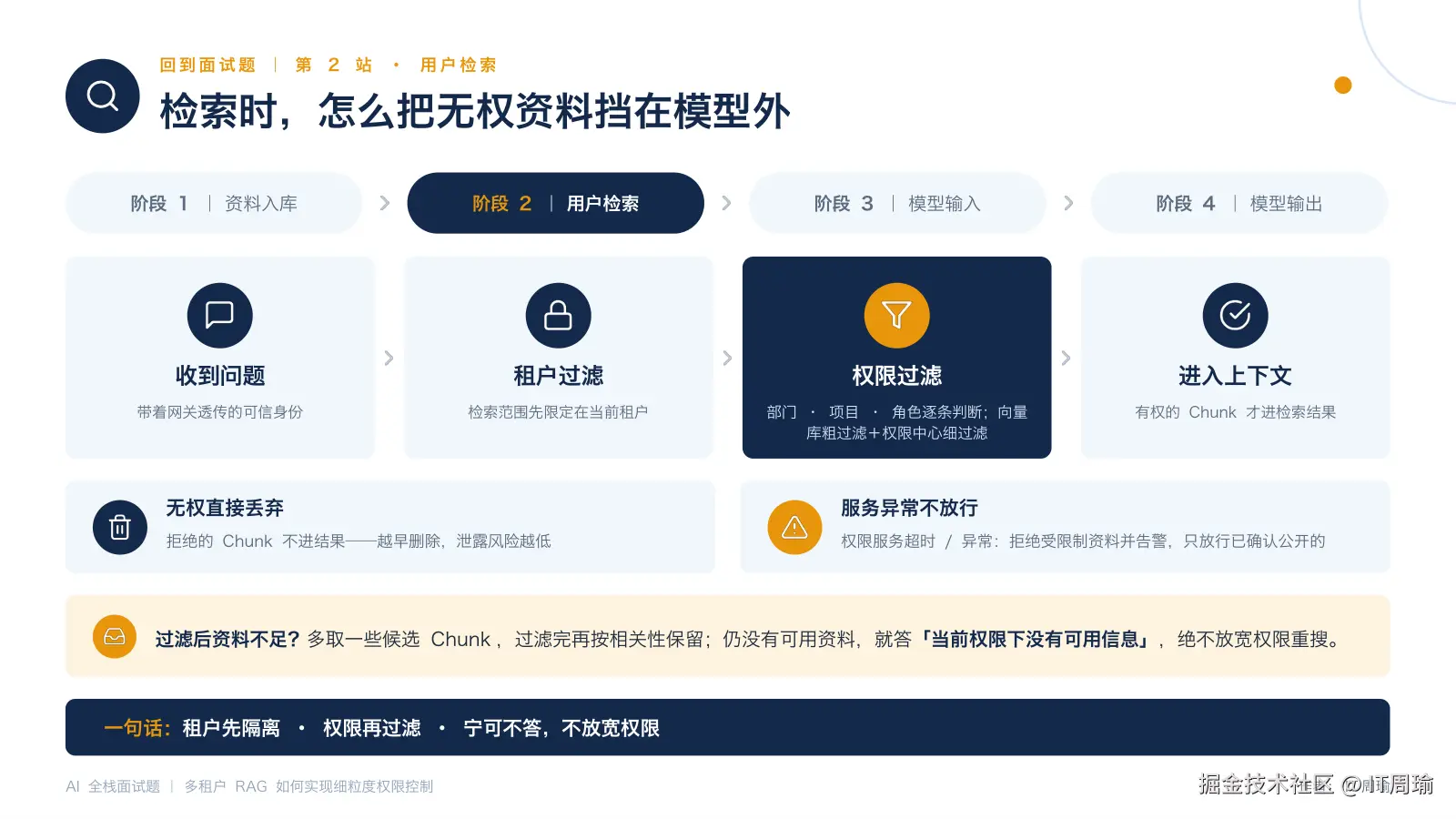1456x819 pixels.
Task: Click the orange funnel icon above 权限过滤
Action: click(x=896, y=315)
